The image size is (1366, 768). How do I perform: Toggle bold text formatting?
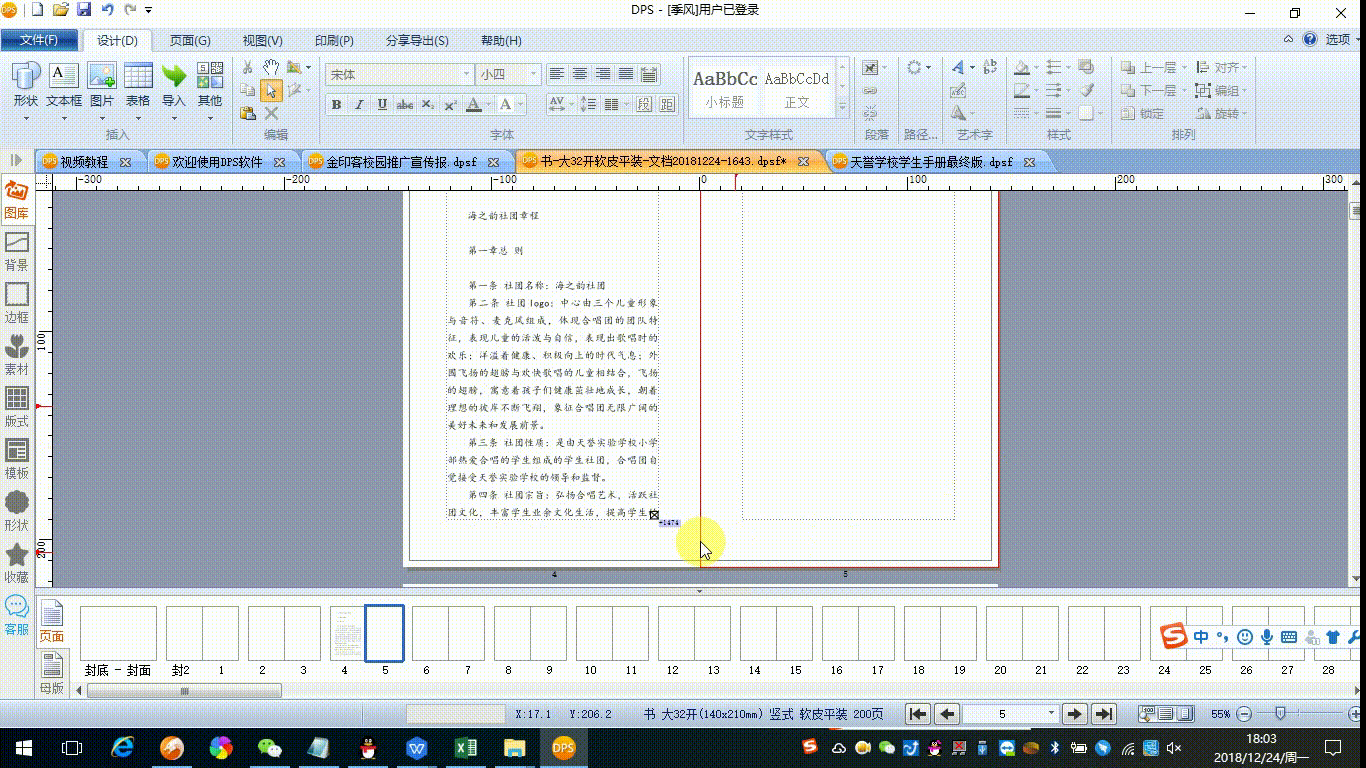(x=336, y=105)
